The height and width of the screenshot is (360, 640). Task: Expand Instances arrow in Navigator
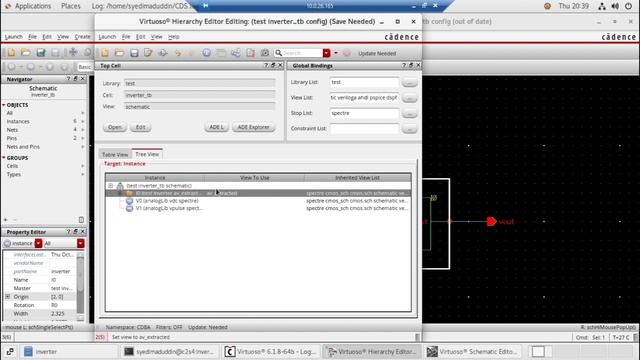(82, 121)
